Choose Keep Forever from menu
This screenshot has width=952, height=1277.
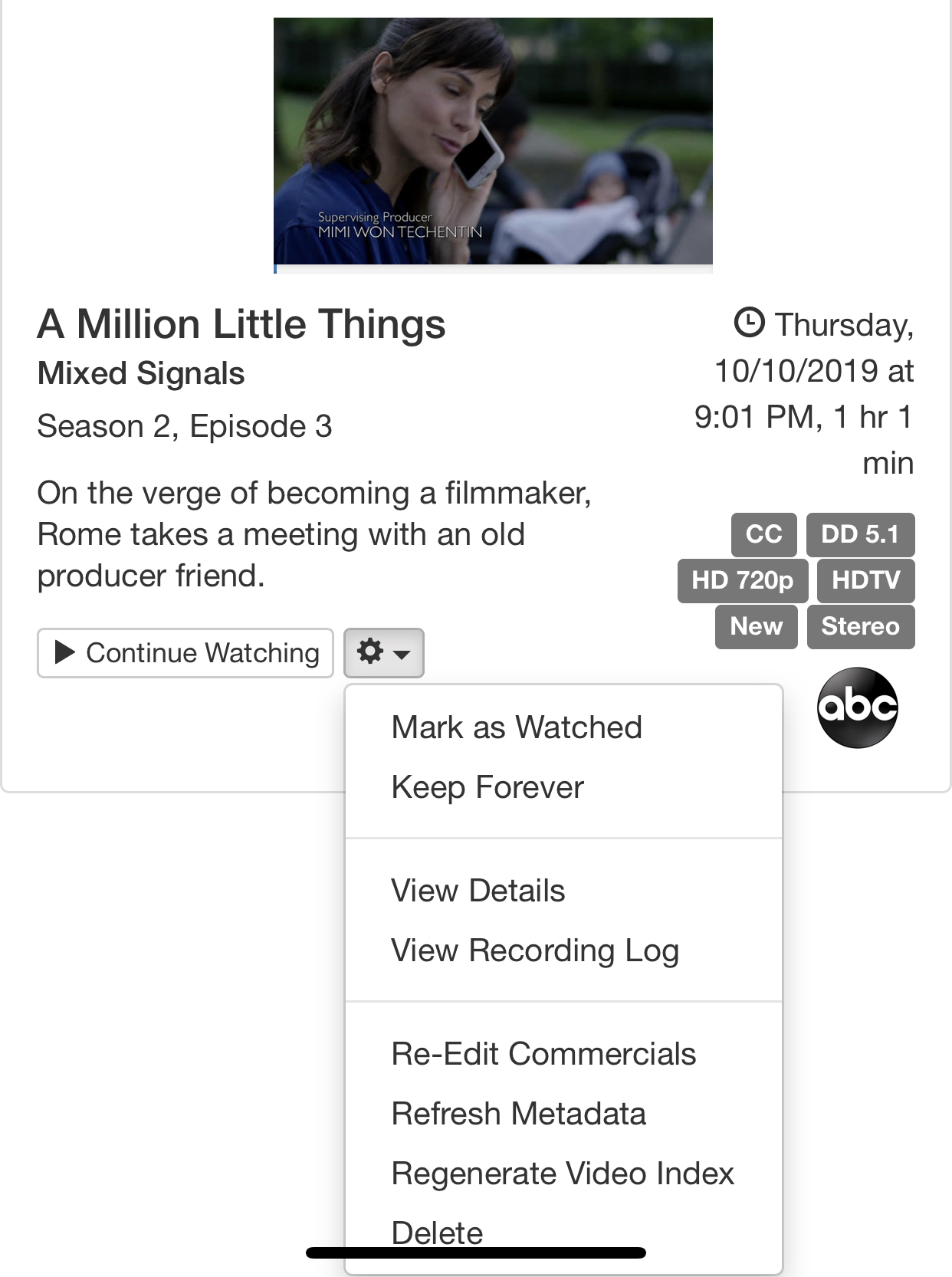487,787
